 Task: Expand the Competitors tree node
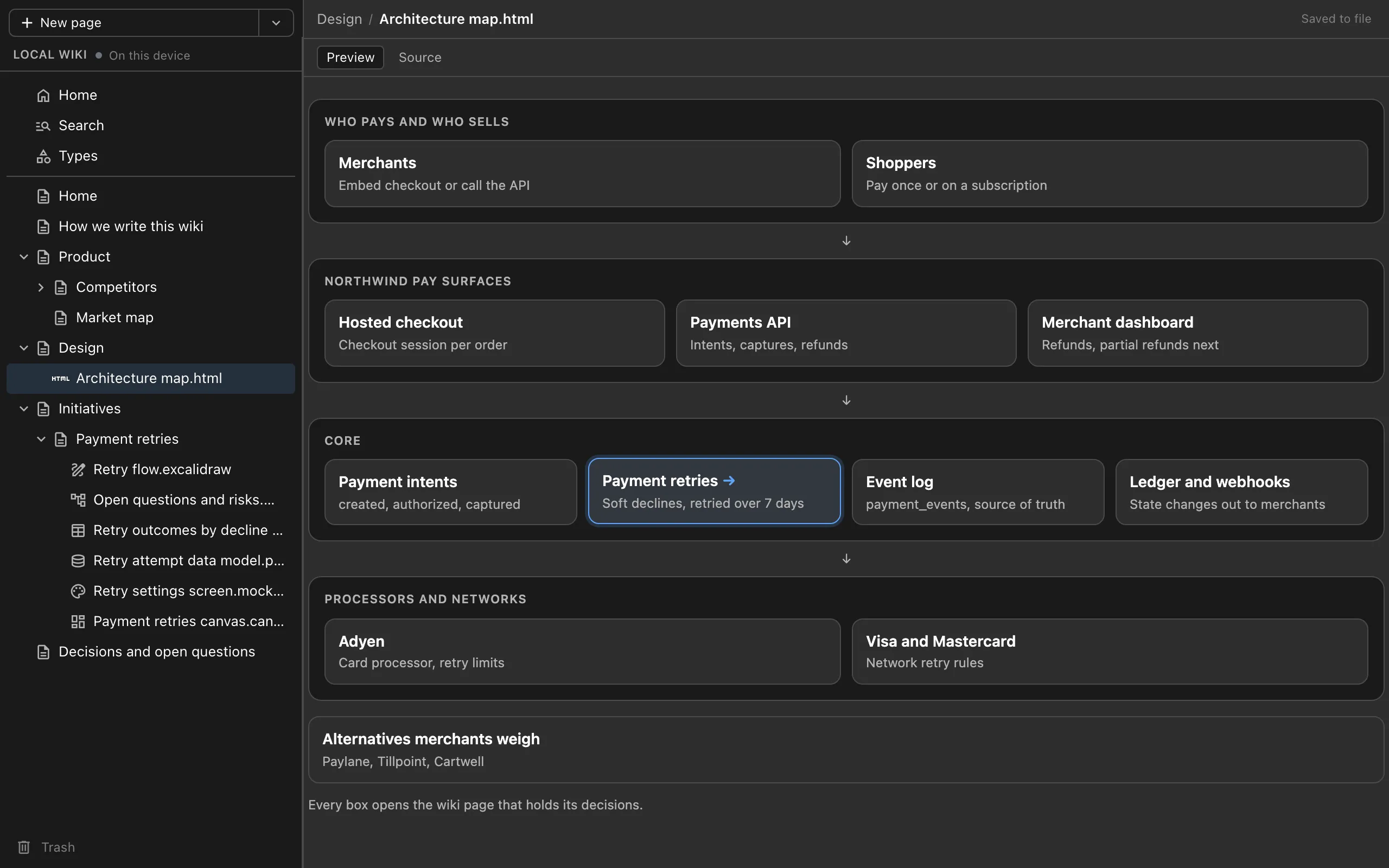coord(41,288)
